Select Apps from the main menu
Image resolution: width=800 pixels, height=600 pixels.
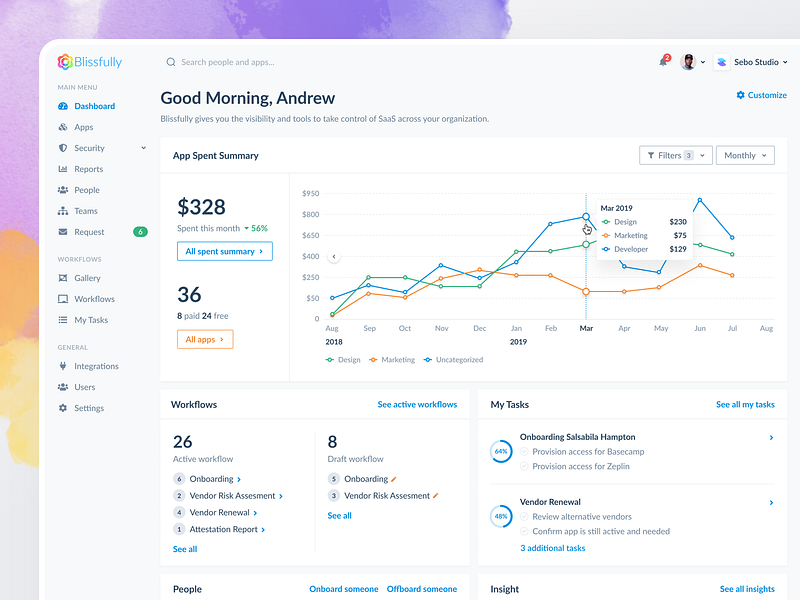point(63,127)
